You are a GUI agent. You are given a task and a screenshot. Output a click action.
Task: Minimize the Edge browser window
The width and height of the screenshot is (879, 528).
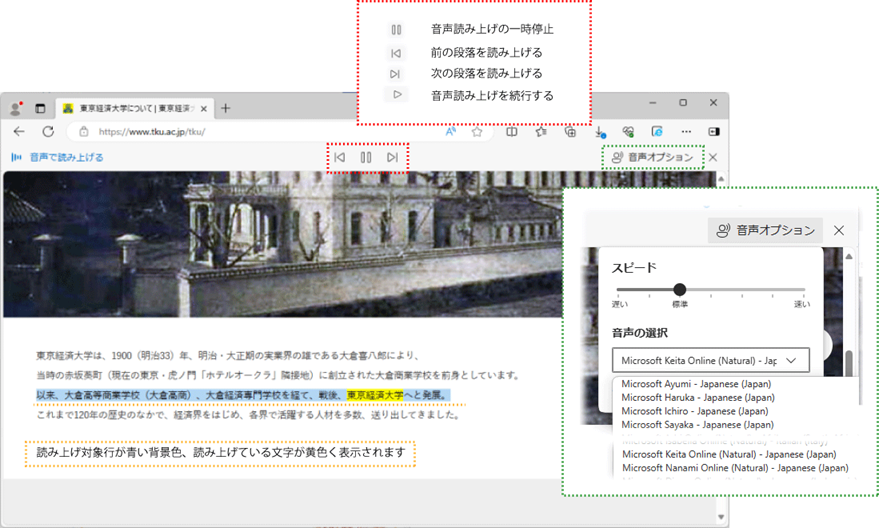[x=653, y=103]
